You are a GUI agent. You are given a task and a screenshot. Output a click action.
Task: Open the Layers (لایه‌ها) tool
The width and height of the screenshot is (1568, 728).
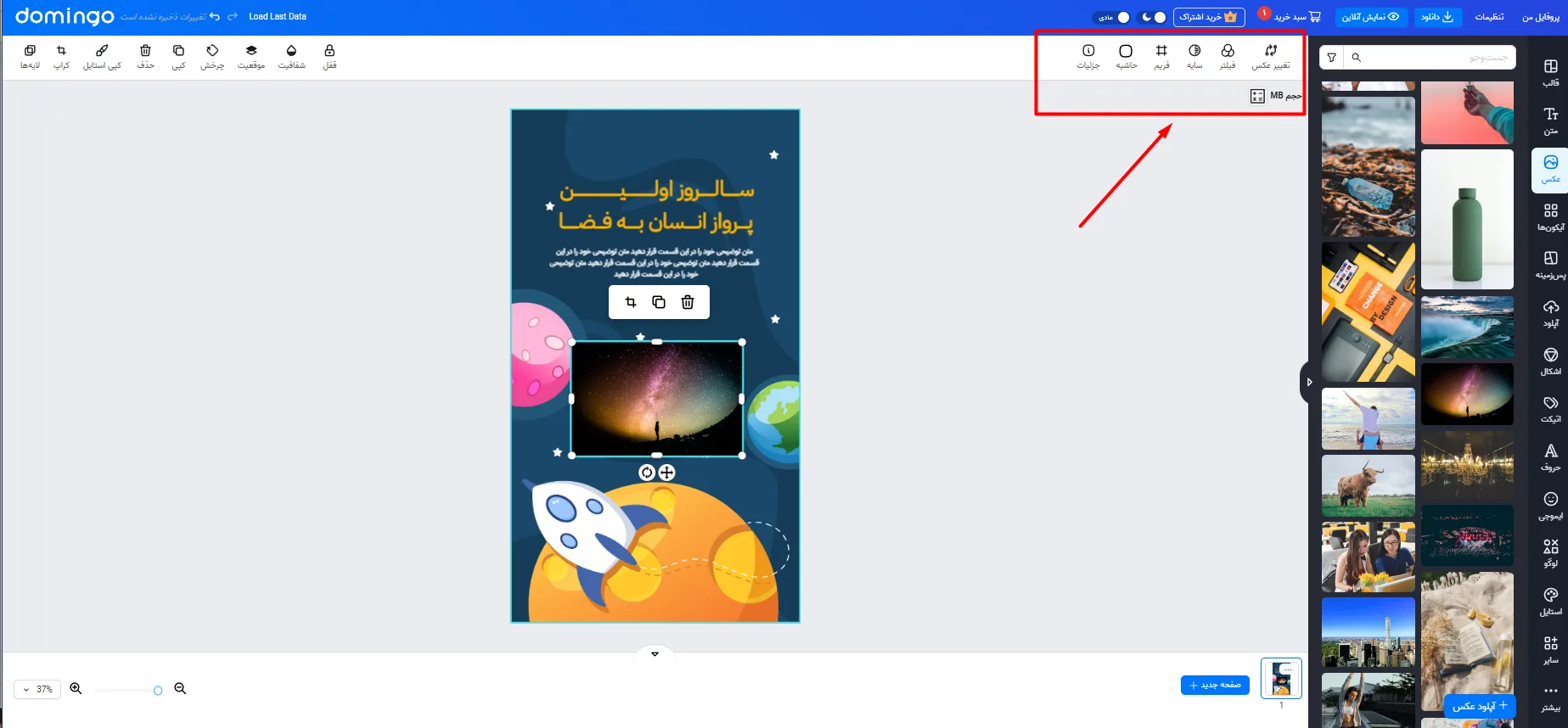(30, 57)
